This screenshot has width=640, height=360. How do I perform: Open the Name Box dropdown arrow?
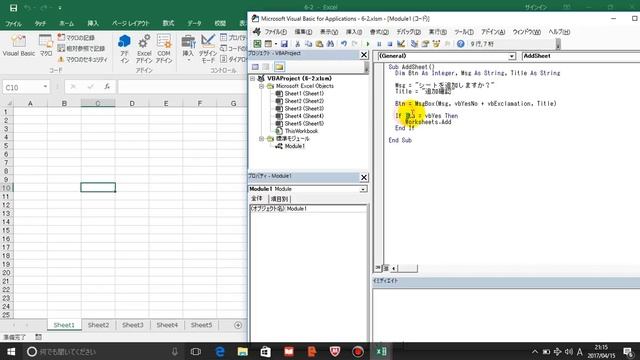45,87
